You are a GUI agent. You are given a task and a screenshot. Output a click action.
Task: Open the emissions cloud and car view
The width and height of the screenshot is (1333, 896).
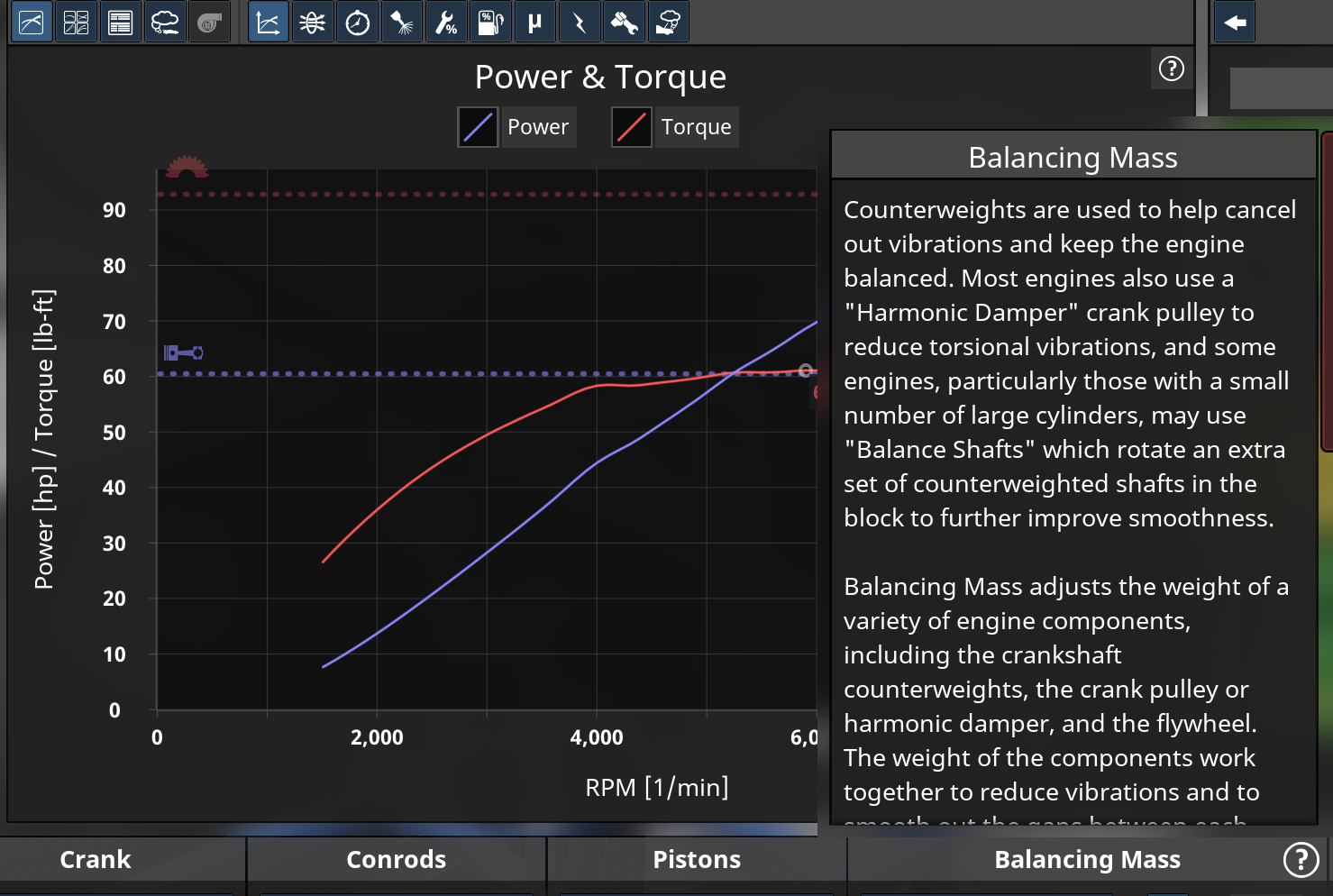click(x=164, y=23)
